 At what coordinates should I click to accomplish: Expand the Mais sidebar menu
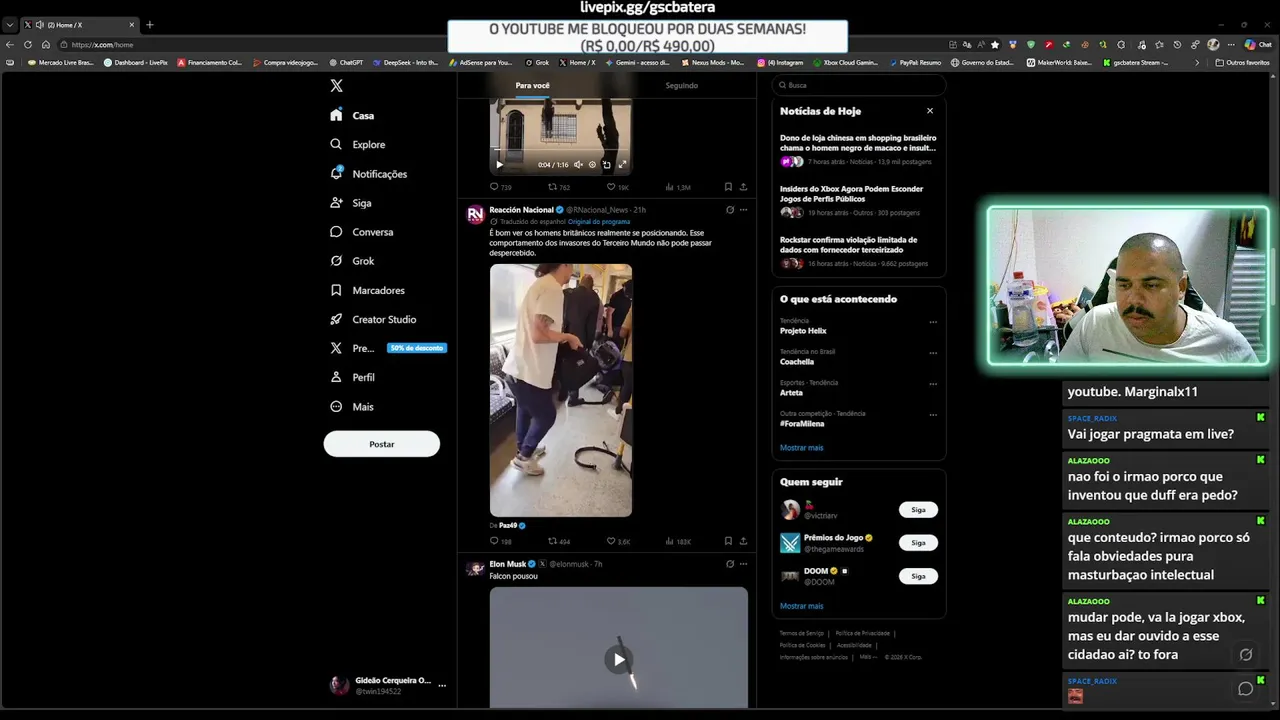[352, 407]
